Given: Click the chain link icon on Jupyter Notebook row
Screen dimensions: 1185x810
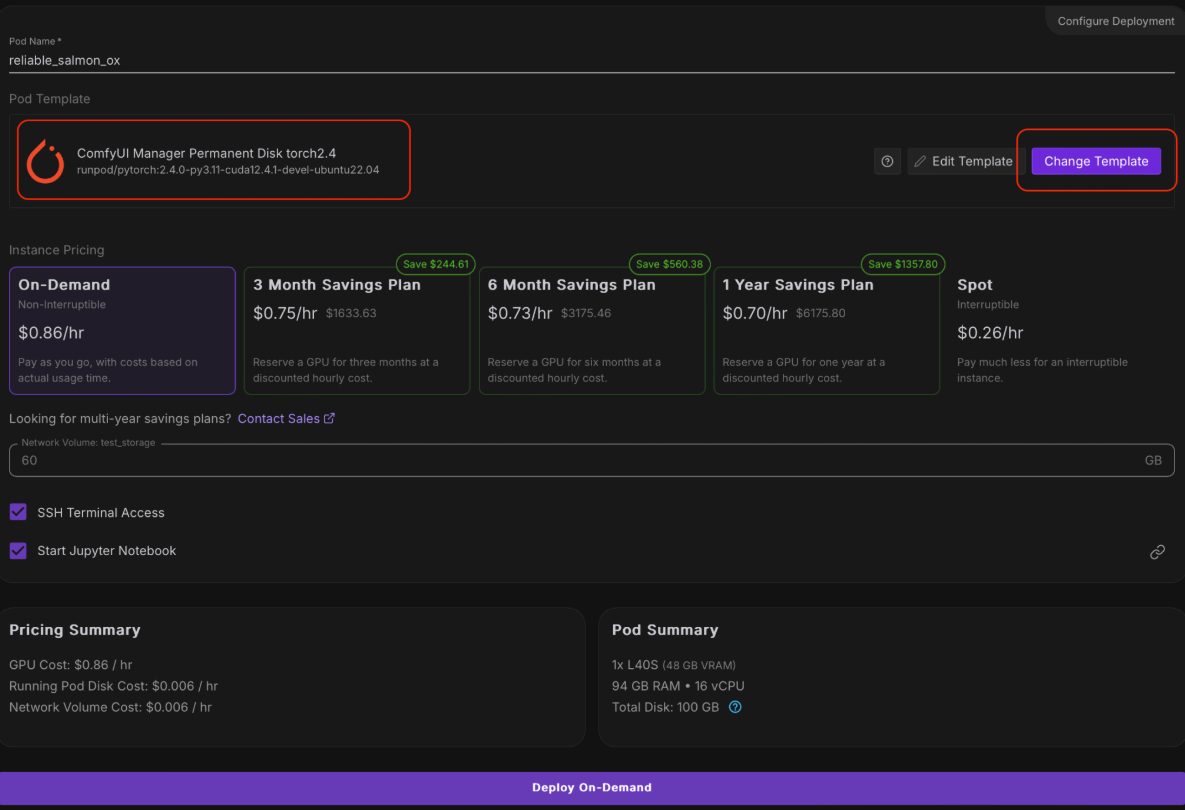Looking at the screenshot, I should pos(1157,552).
